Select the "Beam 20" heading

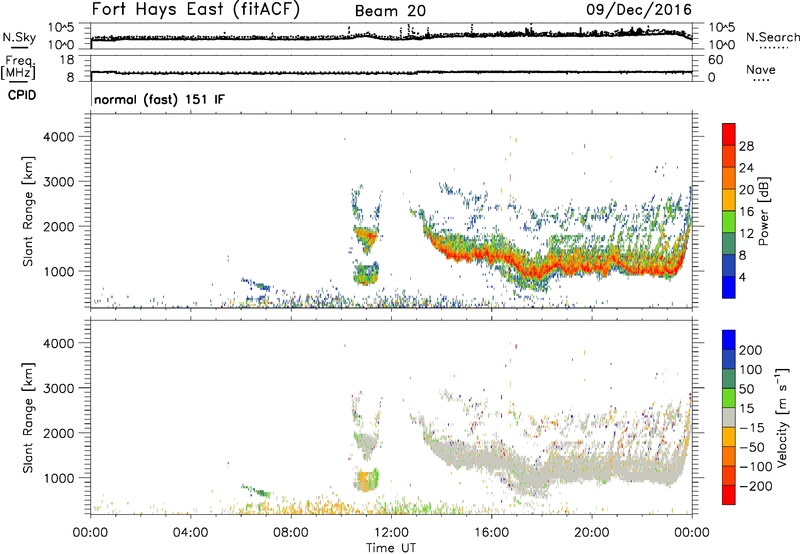(x=390, y=11)
